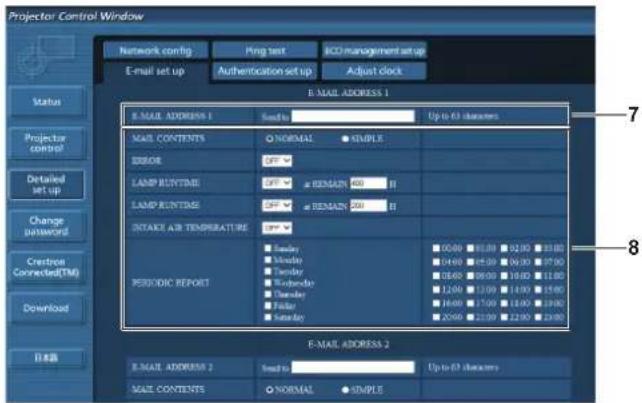Open the Network config tab
The image size is (642, 403).
pyautogui.click(x=156, y=51)
